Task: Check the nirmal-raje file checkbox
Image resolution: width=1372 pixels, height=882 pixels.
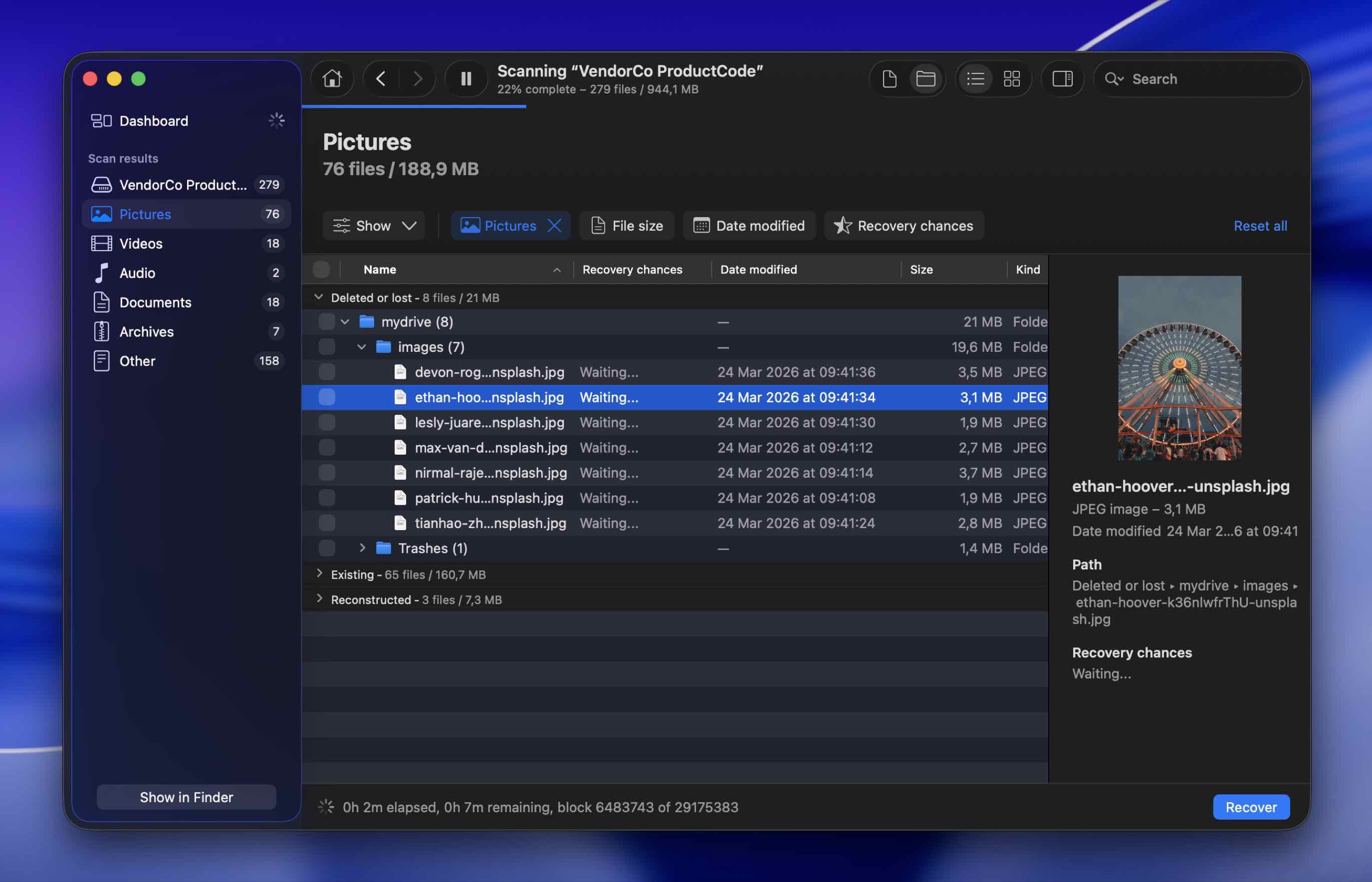Action: click(327, 473)
